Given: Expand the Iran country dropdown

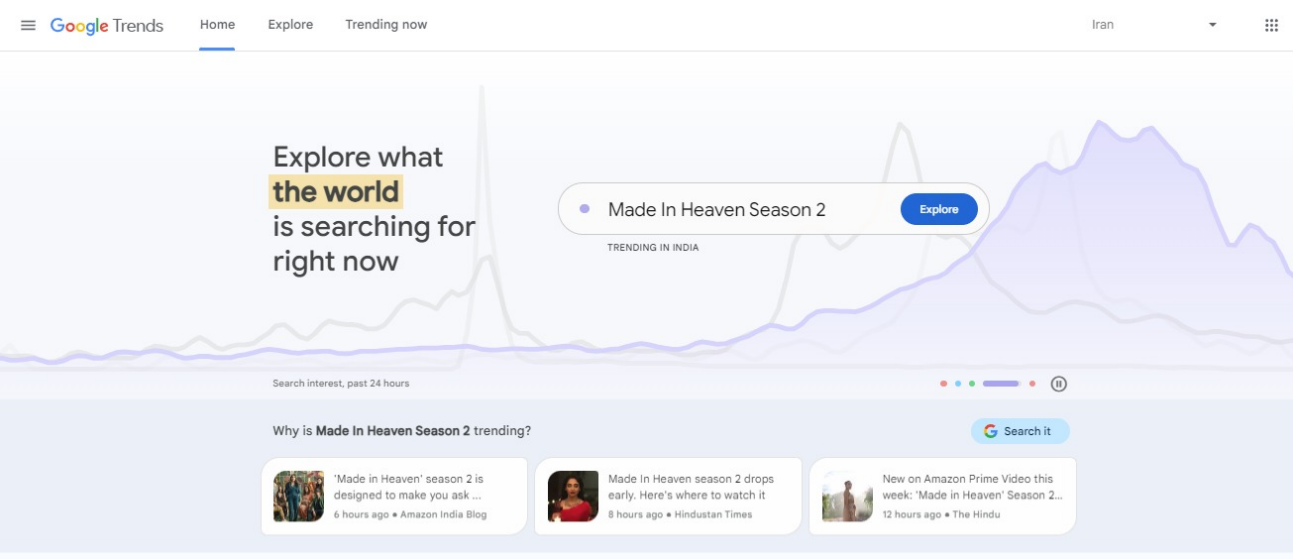Looking at the screenshot, I should click(x=1154, y=25).
